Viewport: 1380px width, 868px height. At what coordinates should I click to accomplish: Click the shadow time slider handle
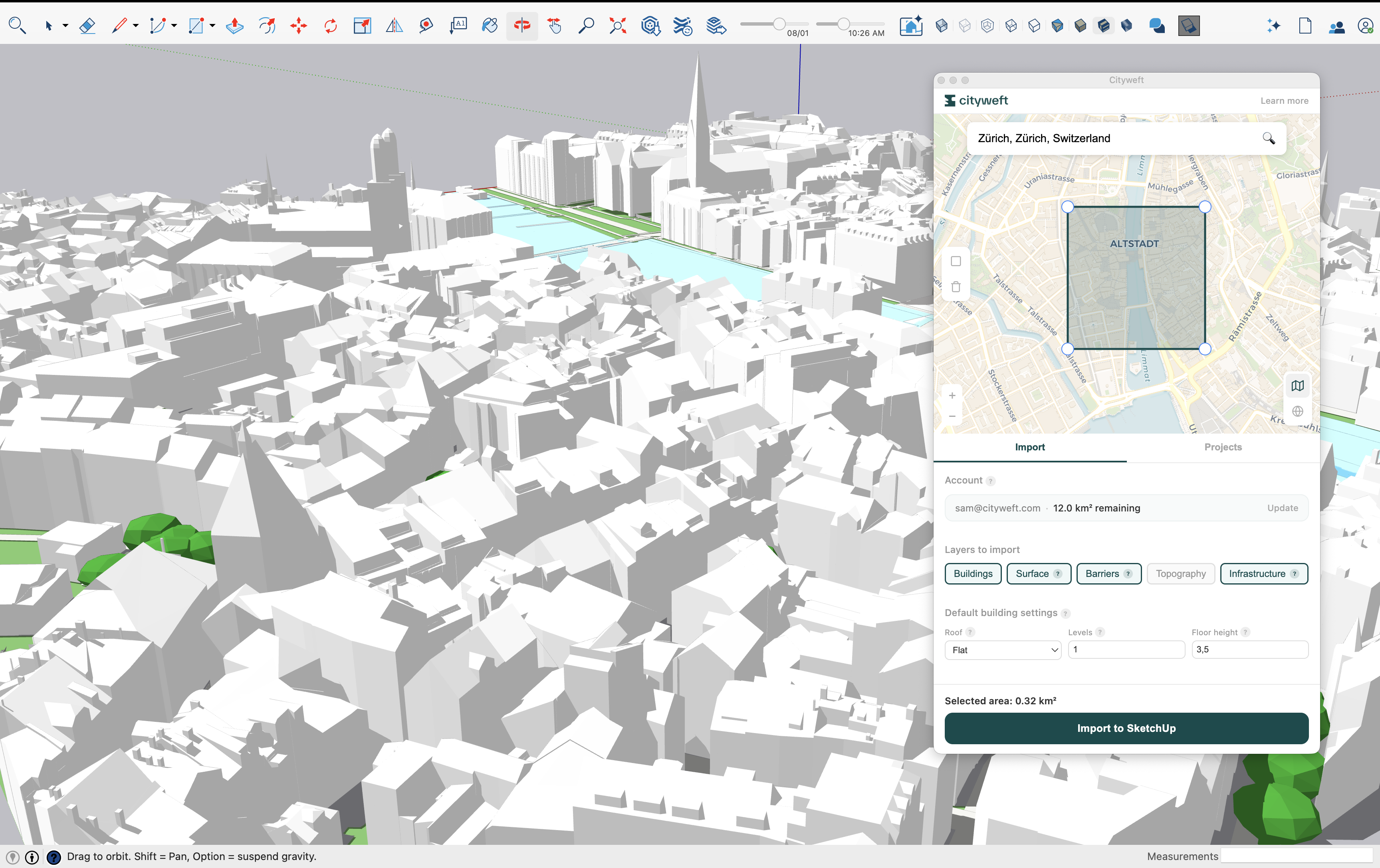tap(843, 24)
